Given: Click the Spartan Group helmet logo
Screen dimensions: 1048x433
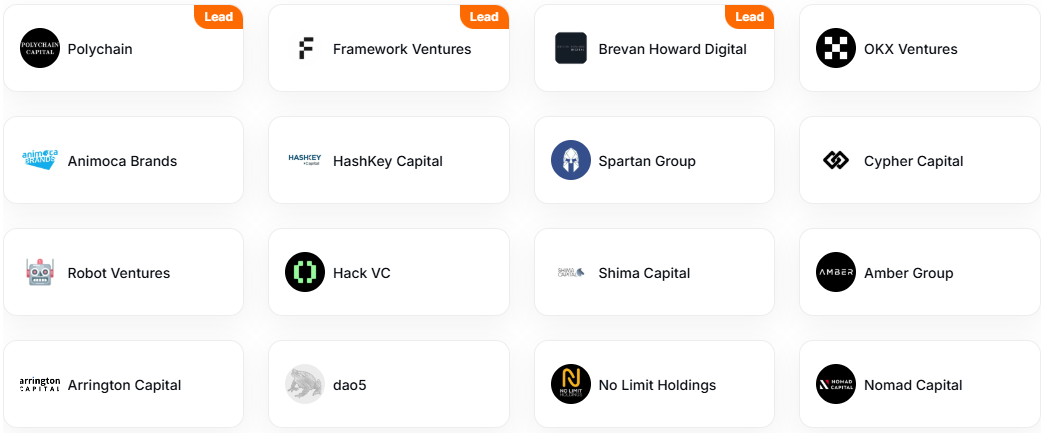Looking at the screenshot, I should [x=571, y=160].
